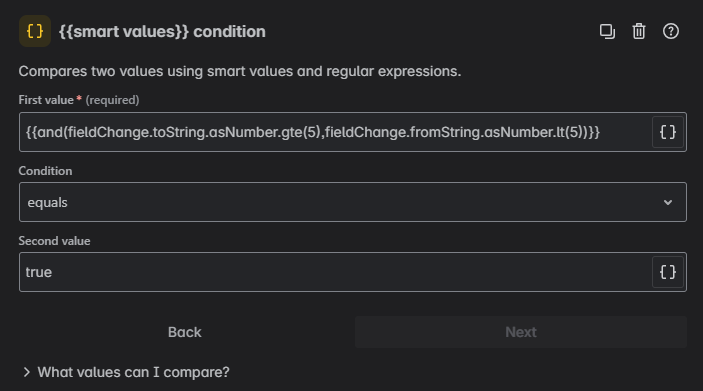The width and height of the screenshot is (703, 391).
Task: Open smart value picker for First value
Action: pyautogui.click(x=668, y=132)
